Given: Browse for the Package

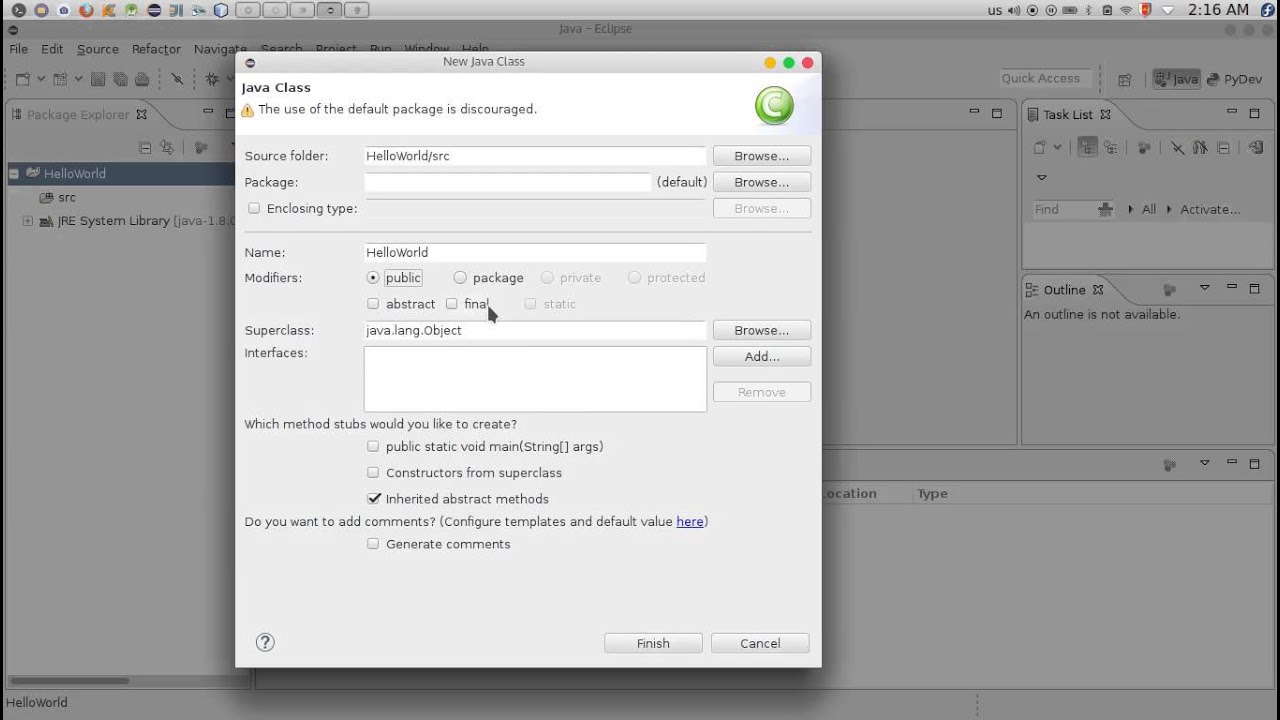Looking at the screenshot, I should (762, 182).
